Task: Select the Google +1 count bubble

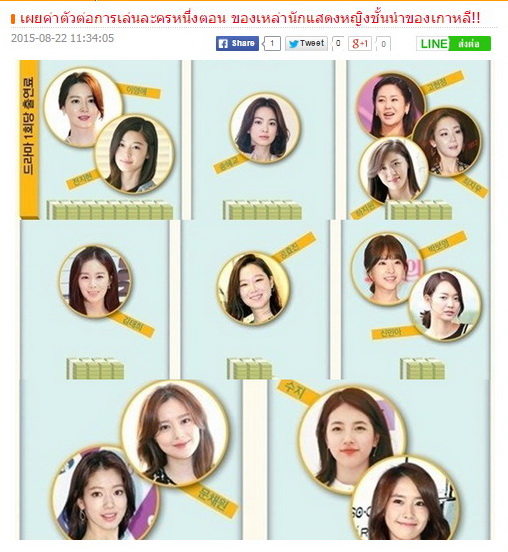Action: tap(383, 44)
